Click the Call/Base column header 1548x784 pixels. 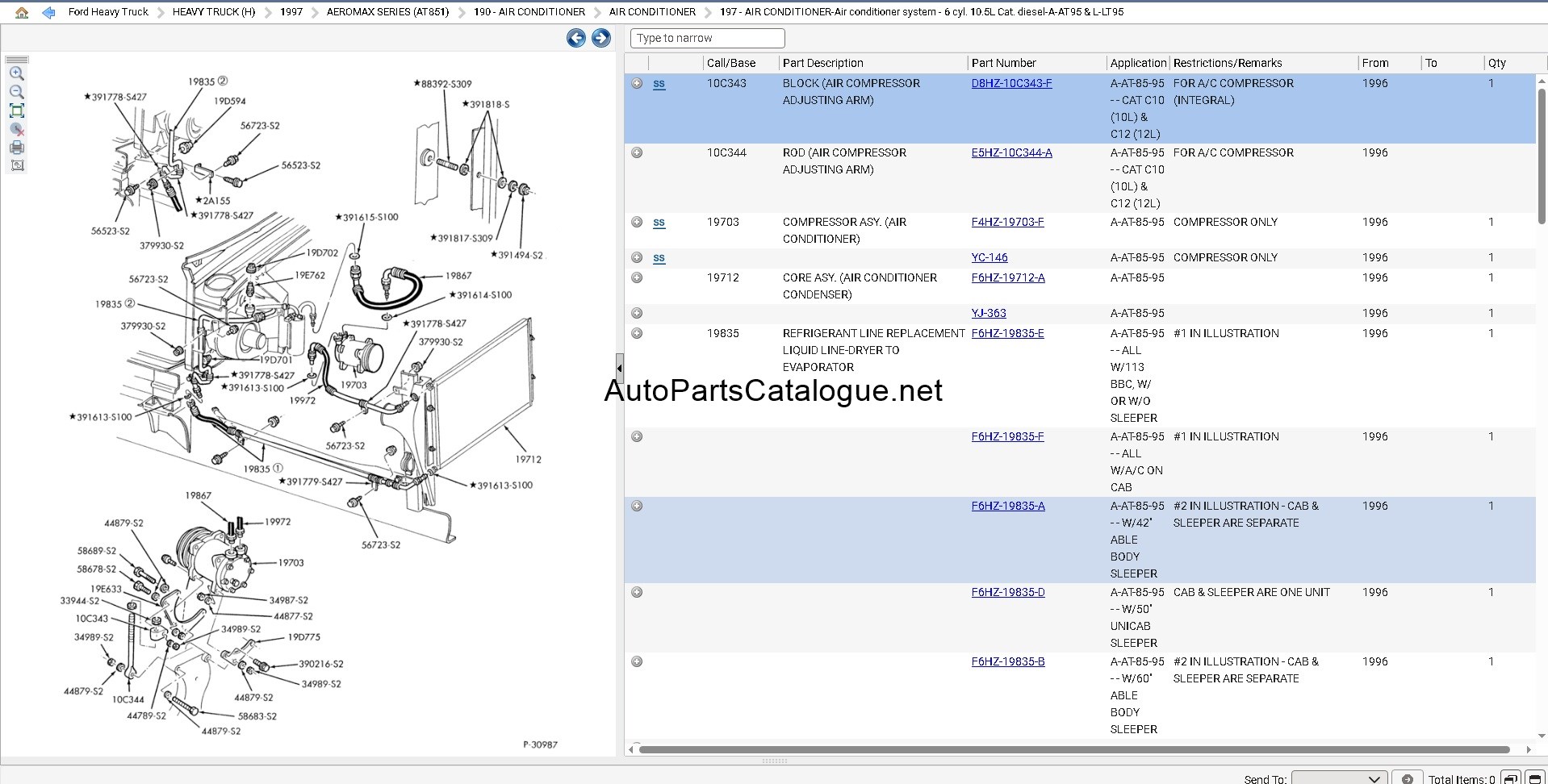click(x=731, y=63)
